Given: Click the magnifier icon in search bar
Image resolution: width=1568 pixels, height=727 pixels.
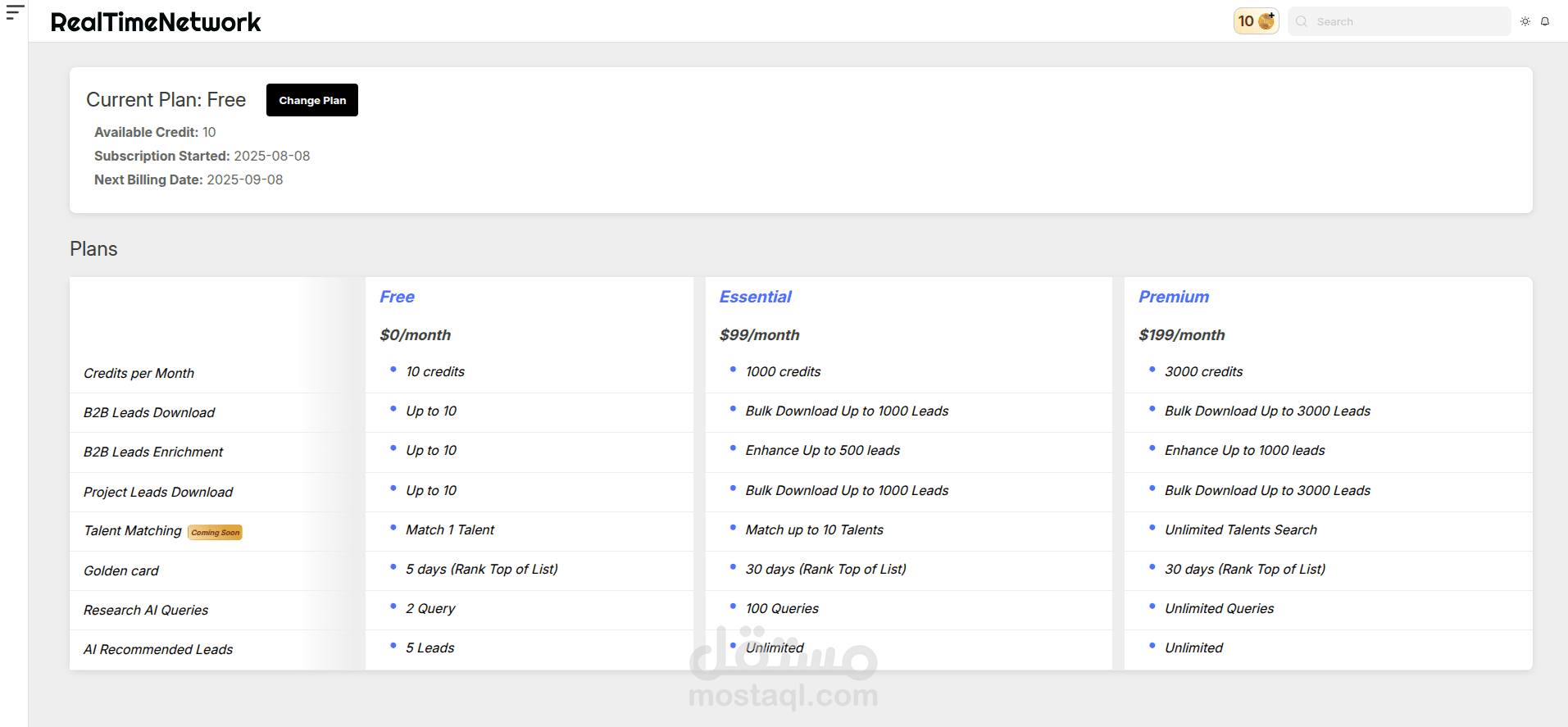Looking at the screenshot, I should pyautogui.click(x=1302, y=21).
